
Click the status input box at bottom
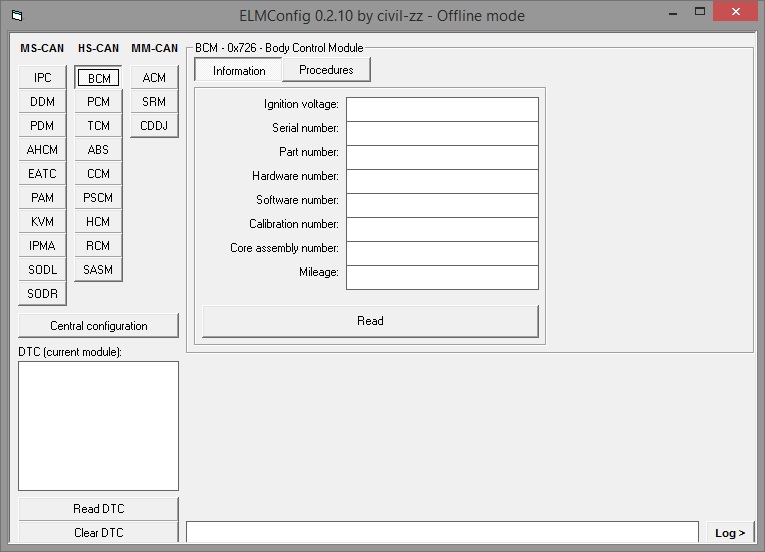tap(442, 533)
